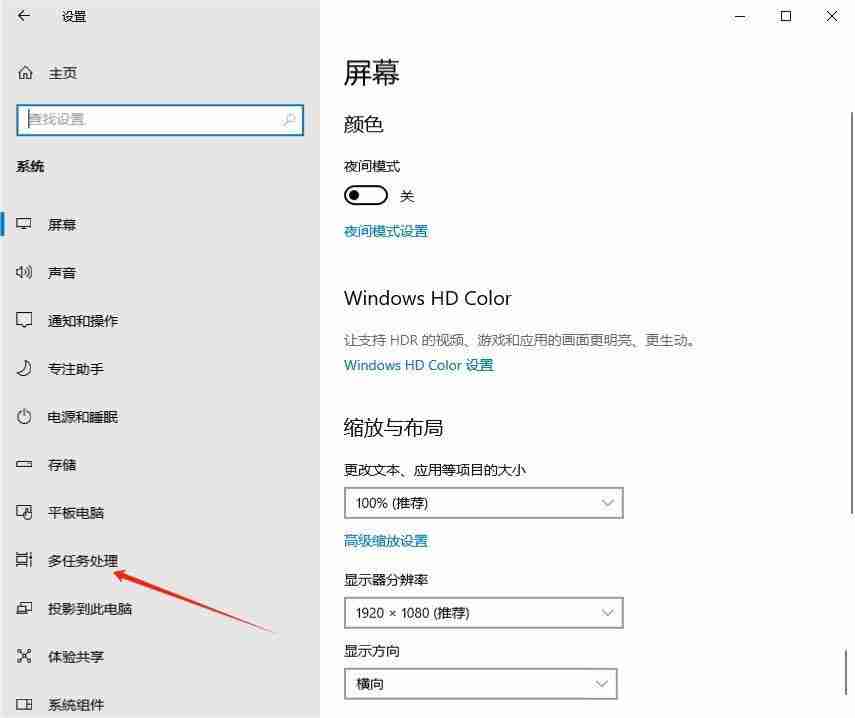855x718 pixels.
Task: Click the 查找设置 search field
Action: [160, 119]
